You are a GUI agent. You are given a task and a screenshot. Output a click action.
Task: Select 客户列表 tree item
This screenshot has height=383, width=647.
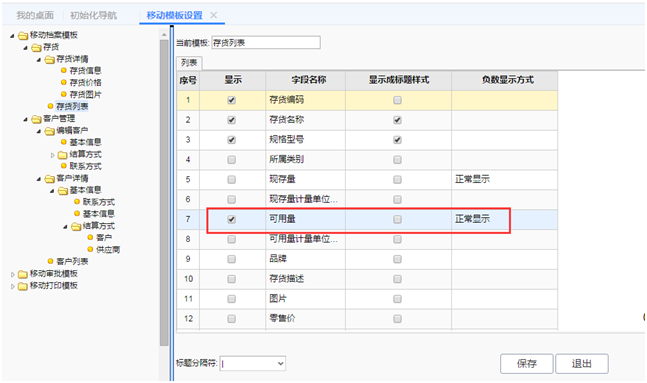tap(72, 261)
